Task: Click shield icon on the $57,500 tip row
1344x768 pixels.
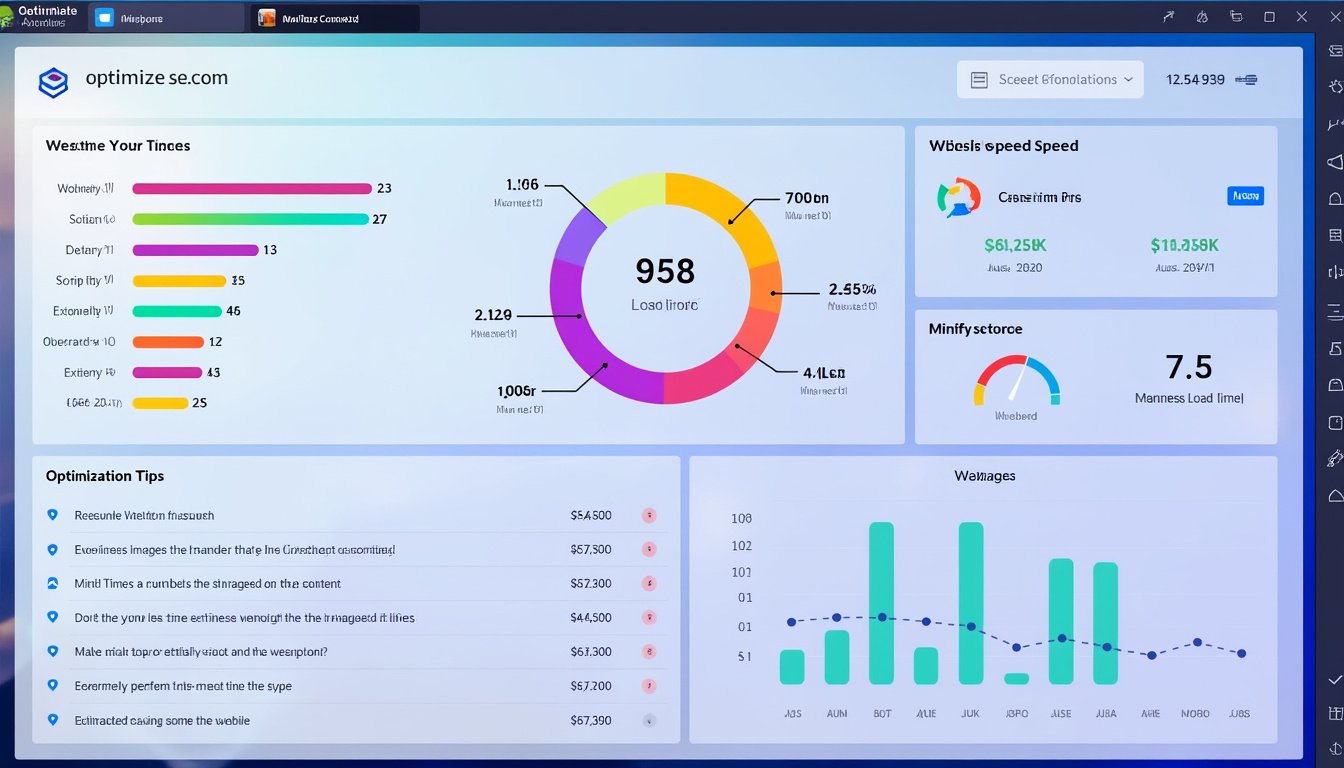Action: pyautogui.click(x=53, y=549)
